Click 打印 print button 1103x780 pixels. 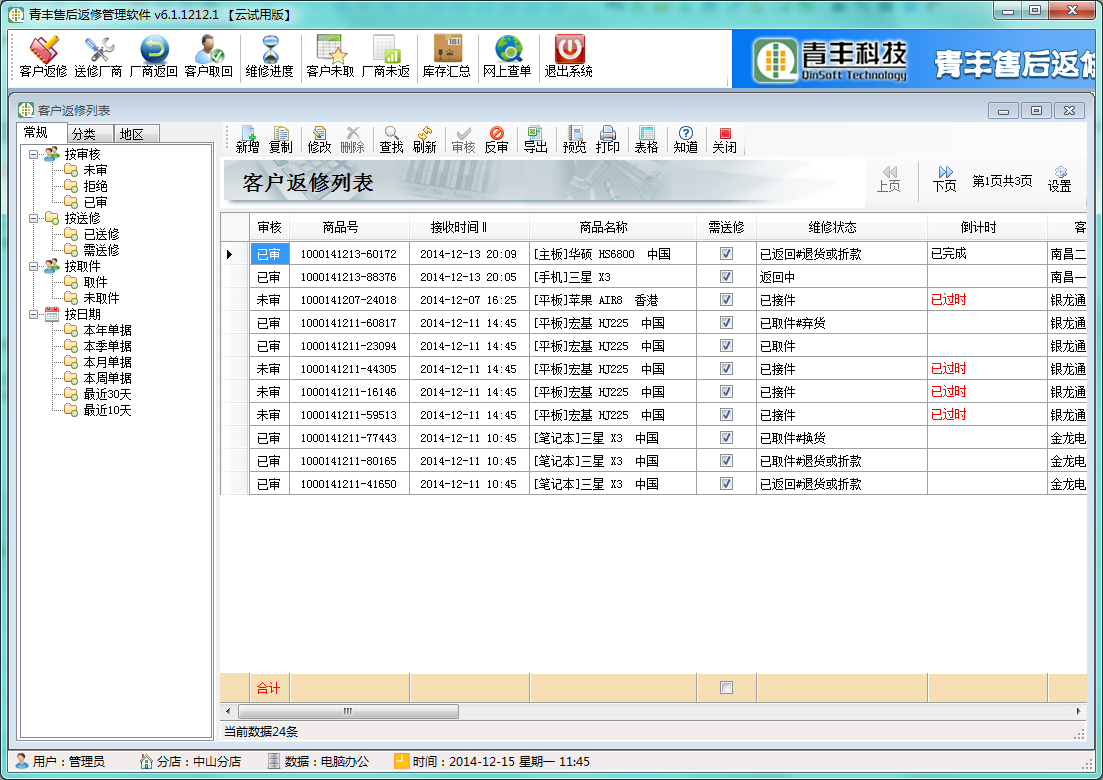click(607, 139)
